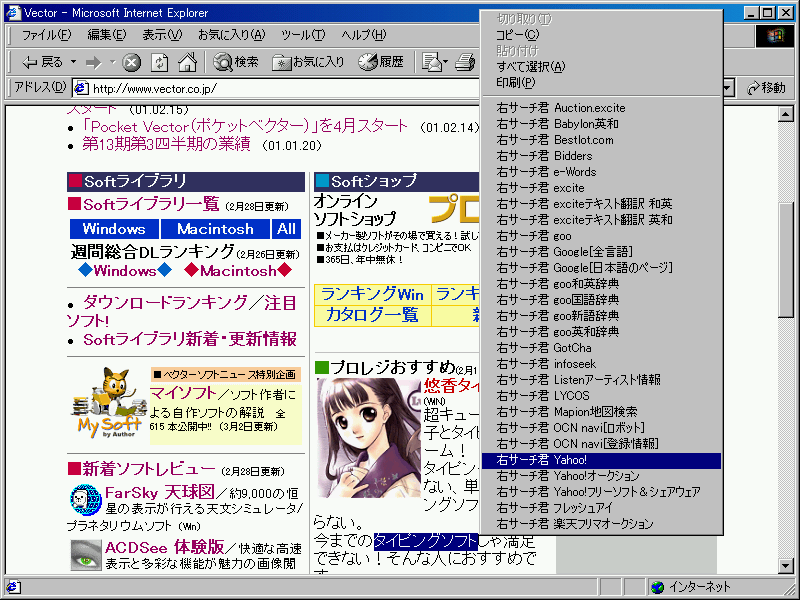The width and height of the screenshot is (800, 600).
Task: Click the anime girl product image
Action: [x=368, y=438]
